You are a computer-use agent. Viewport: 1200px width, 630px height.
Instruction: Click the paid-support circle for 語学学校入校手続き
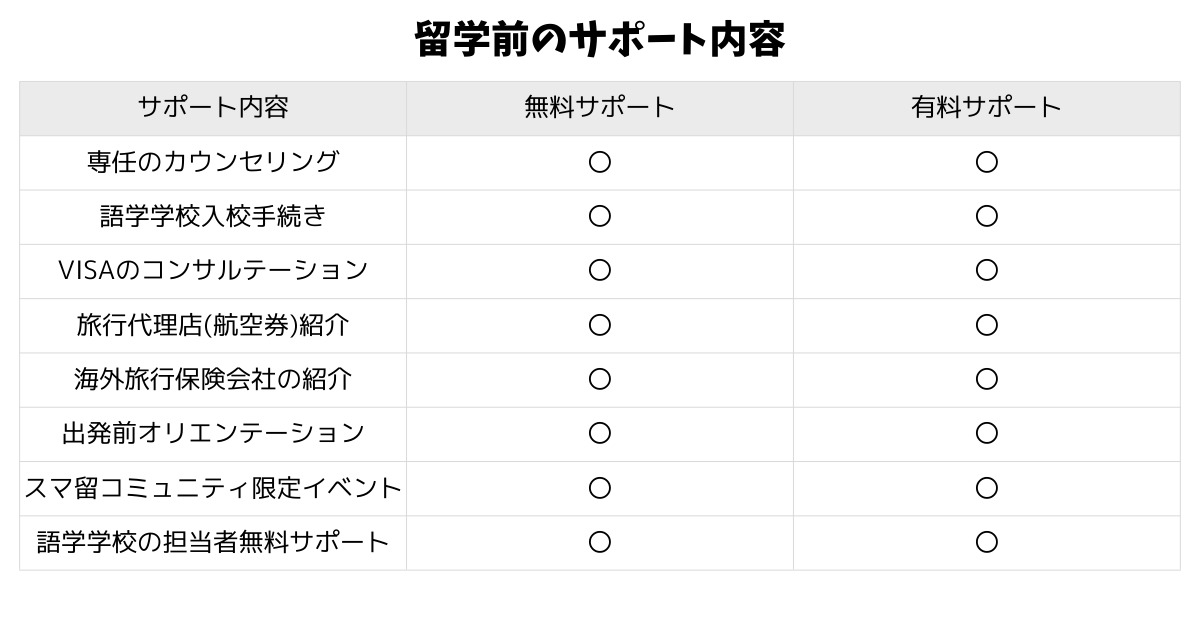coord(987,216)
